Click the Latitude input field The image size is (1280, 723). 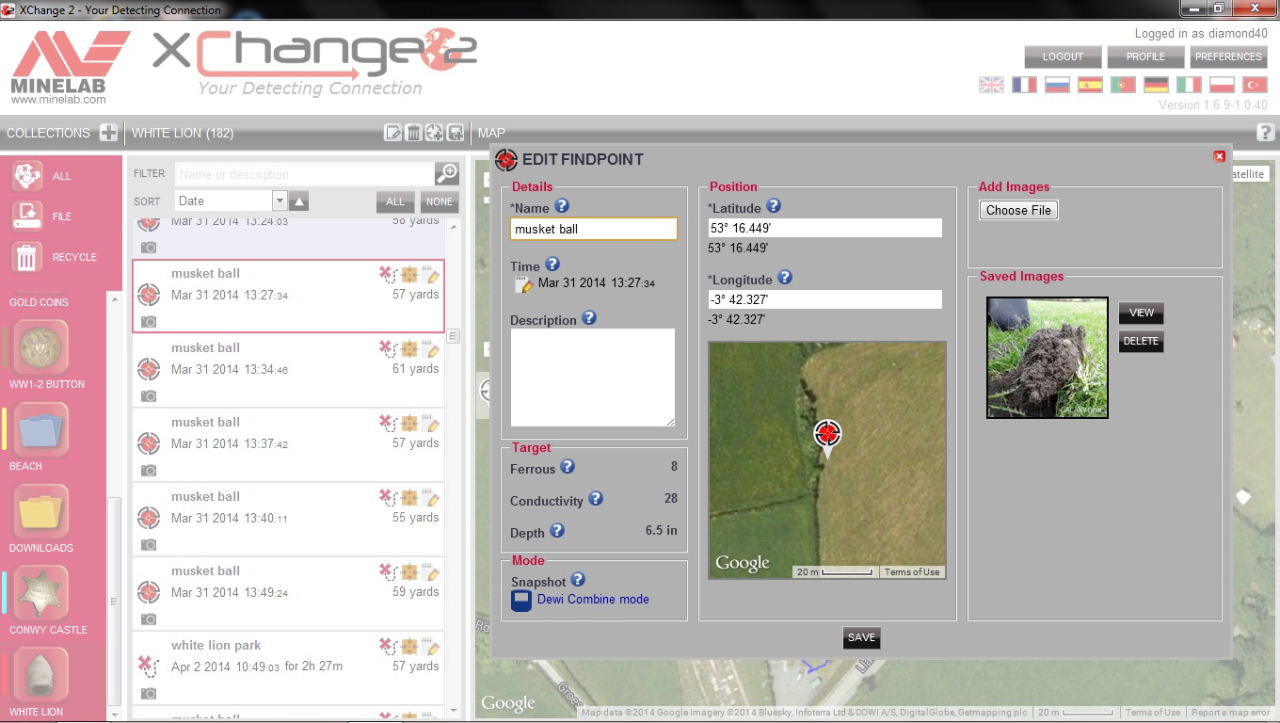coord(825,228)
